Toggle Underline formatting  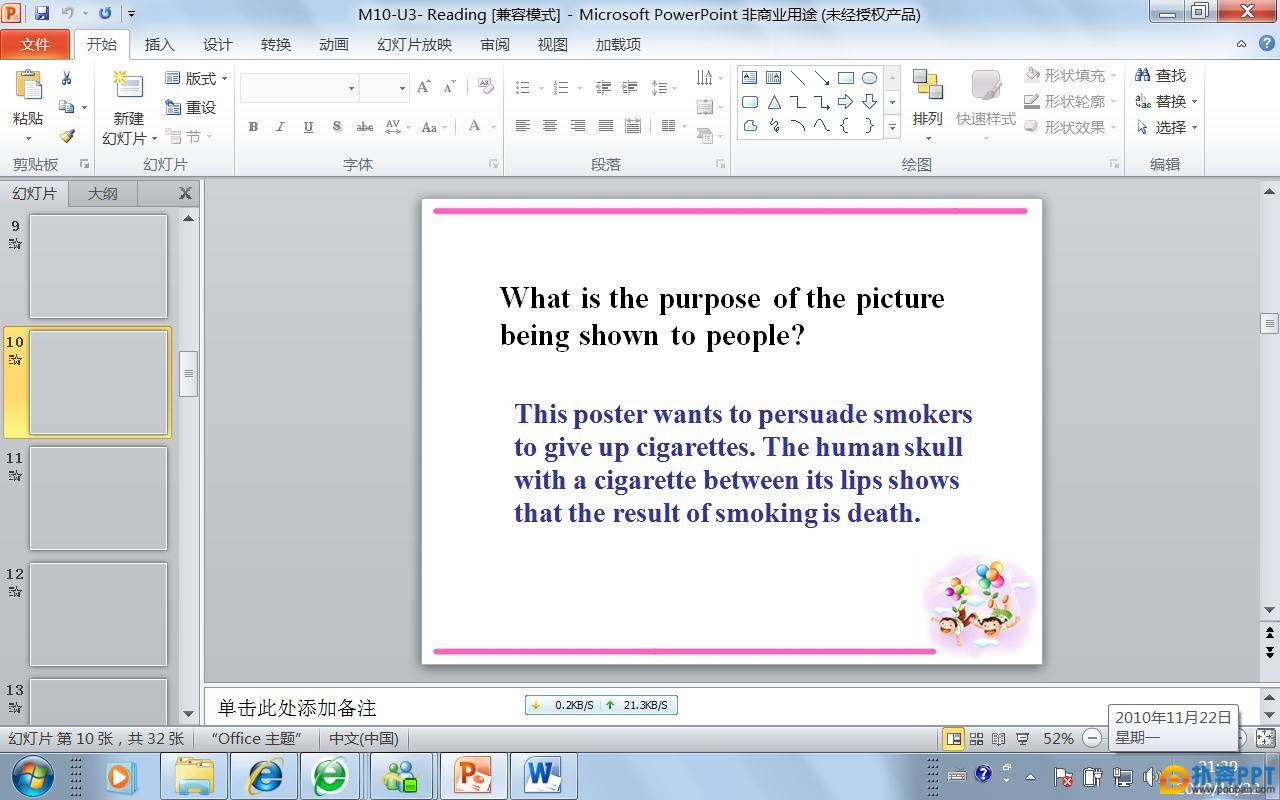click(308, 126)
